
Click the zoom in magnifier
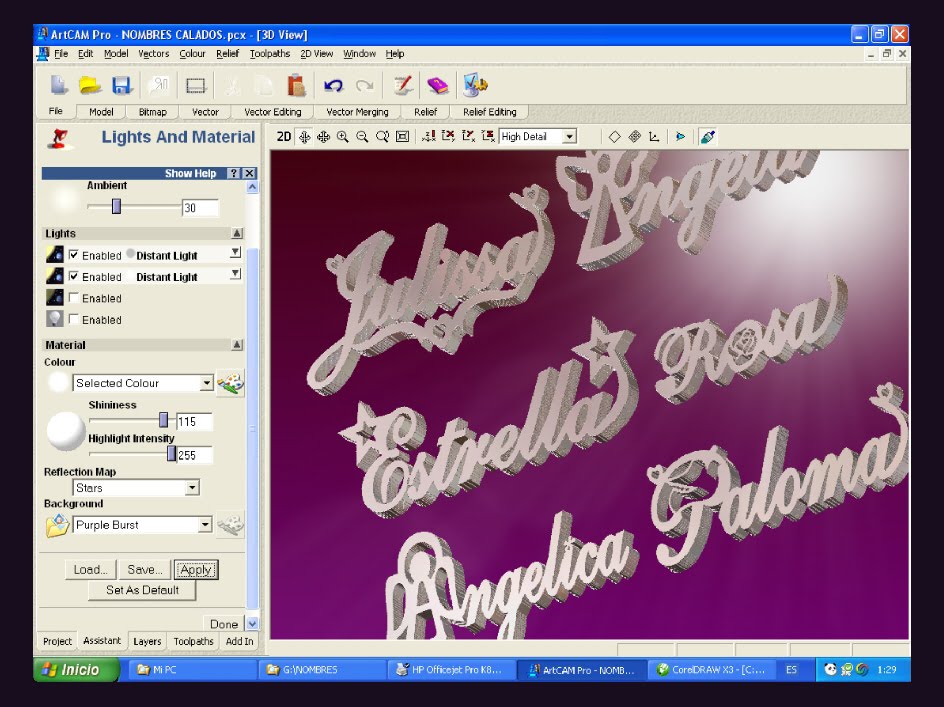tap(343, 137)
